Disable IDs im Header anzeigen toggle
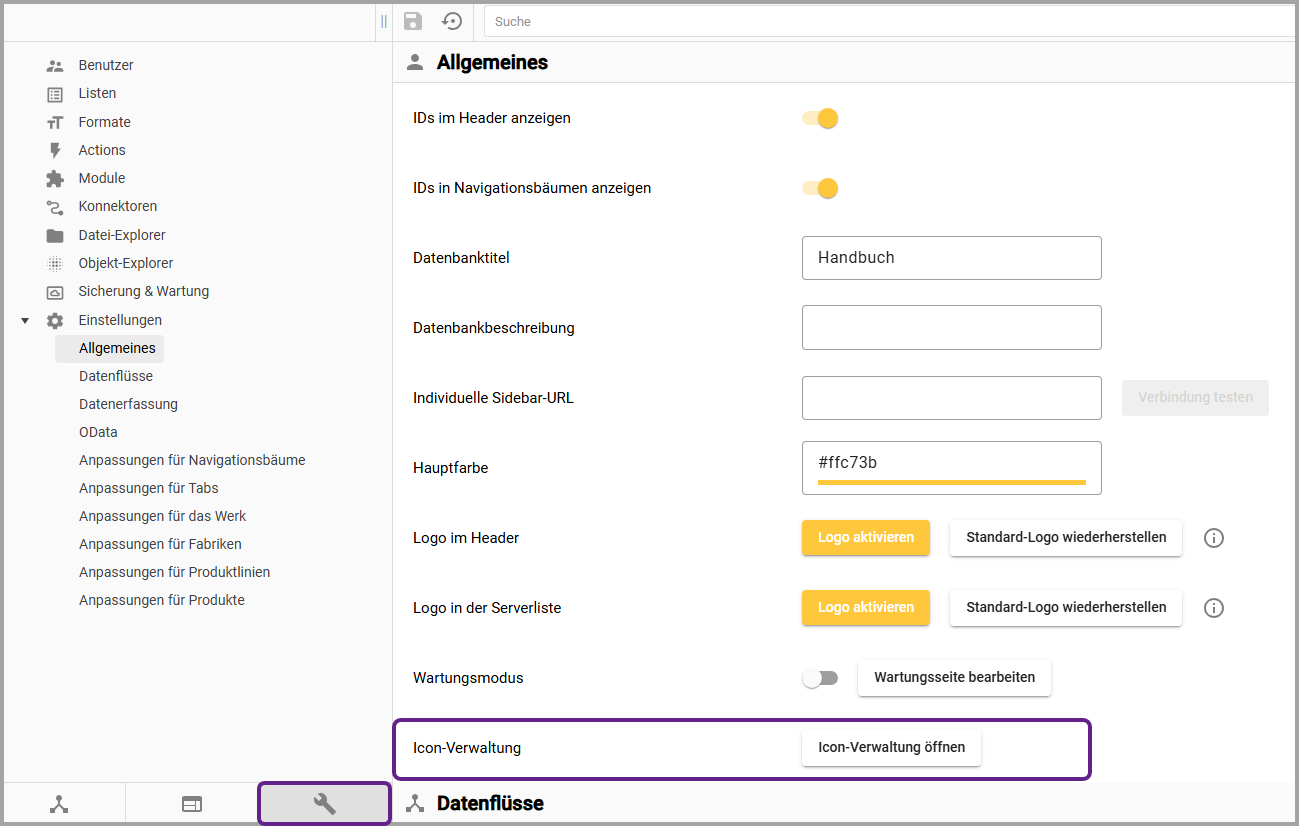Image resolution: width=1299 pixels, height=826 pixels. pyautogui.click(x=820, y=118)
